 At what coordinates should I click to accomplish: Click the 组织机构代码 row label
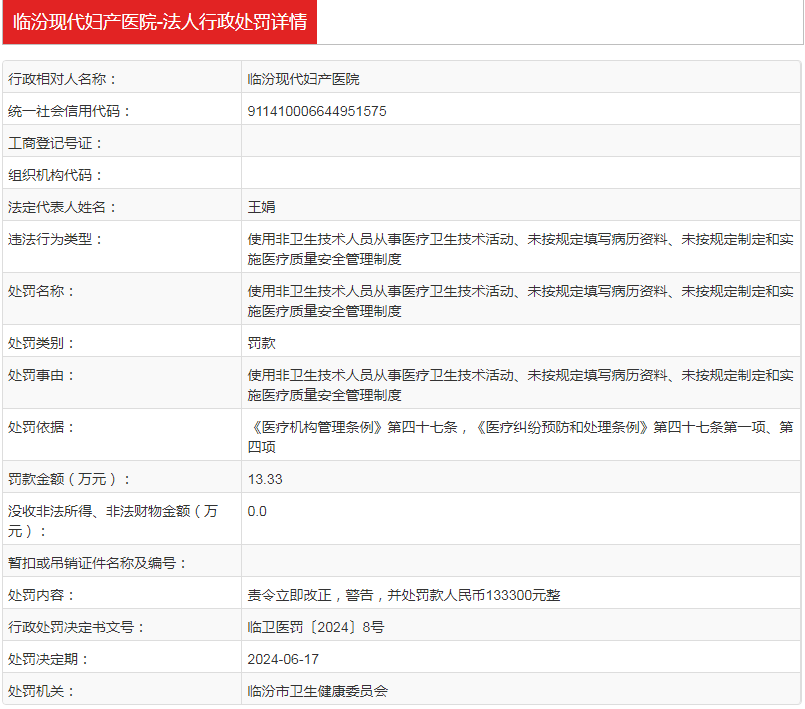[55, 175]
